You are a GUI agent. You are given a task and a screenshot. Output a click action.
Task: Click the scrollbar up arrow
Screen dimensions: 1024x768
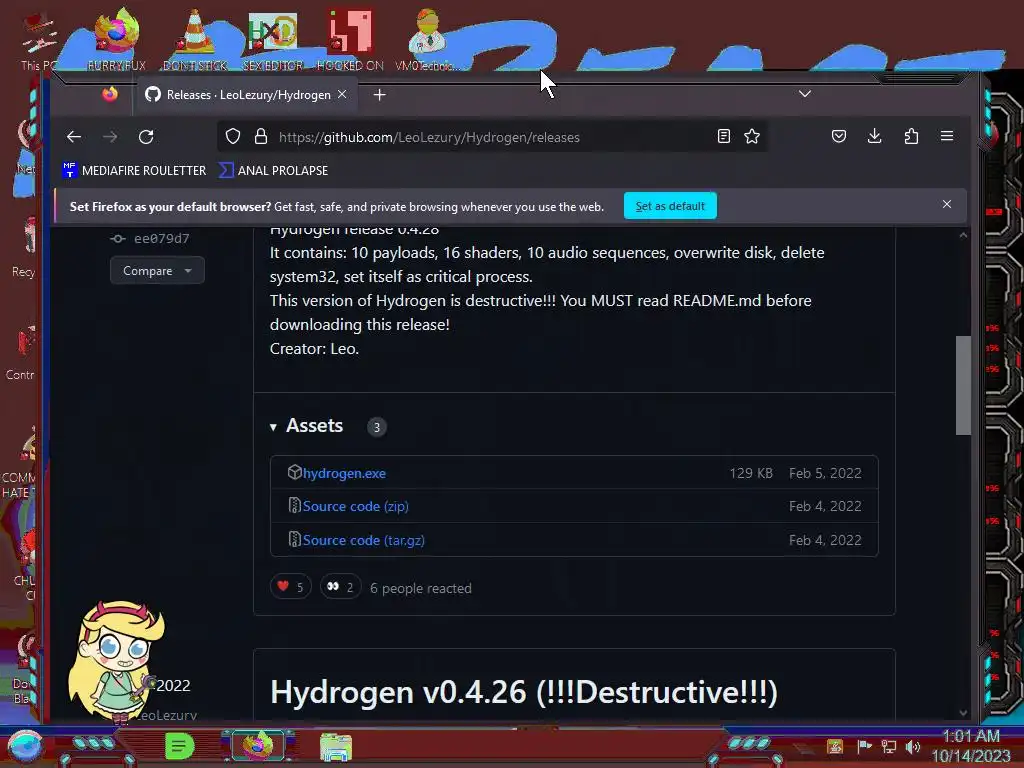coord(963,235)
